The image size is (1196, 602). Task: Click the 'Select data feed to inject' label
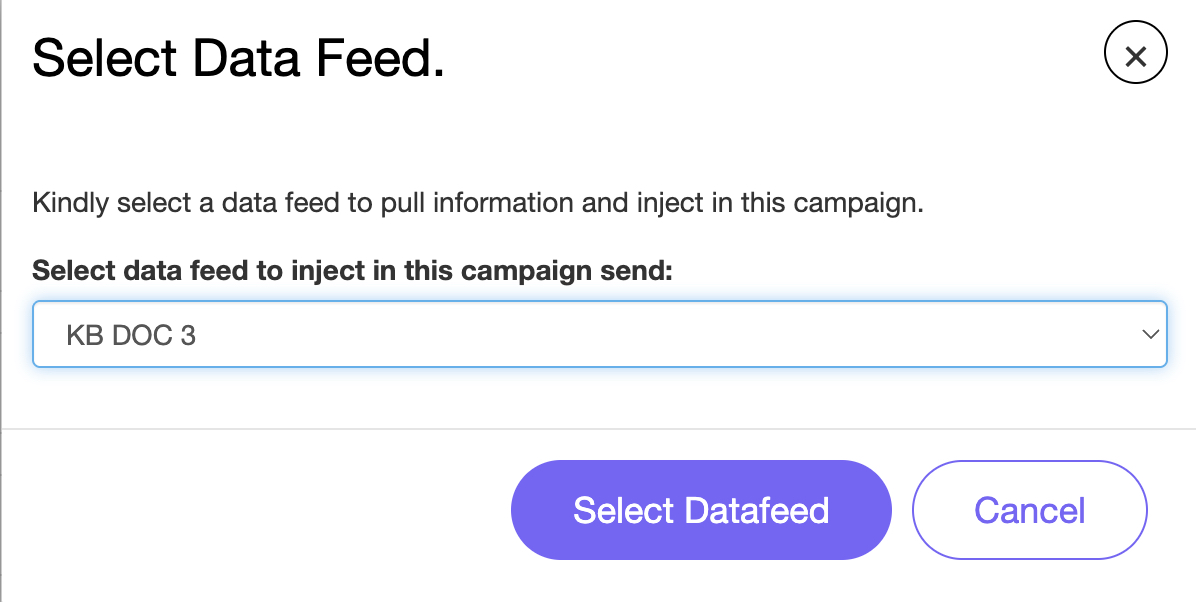tap(352, 271)
